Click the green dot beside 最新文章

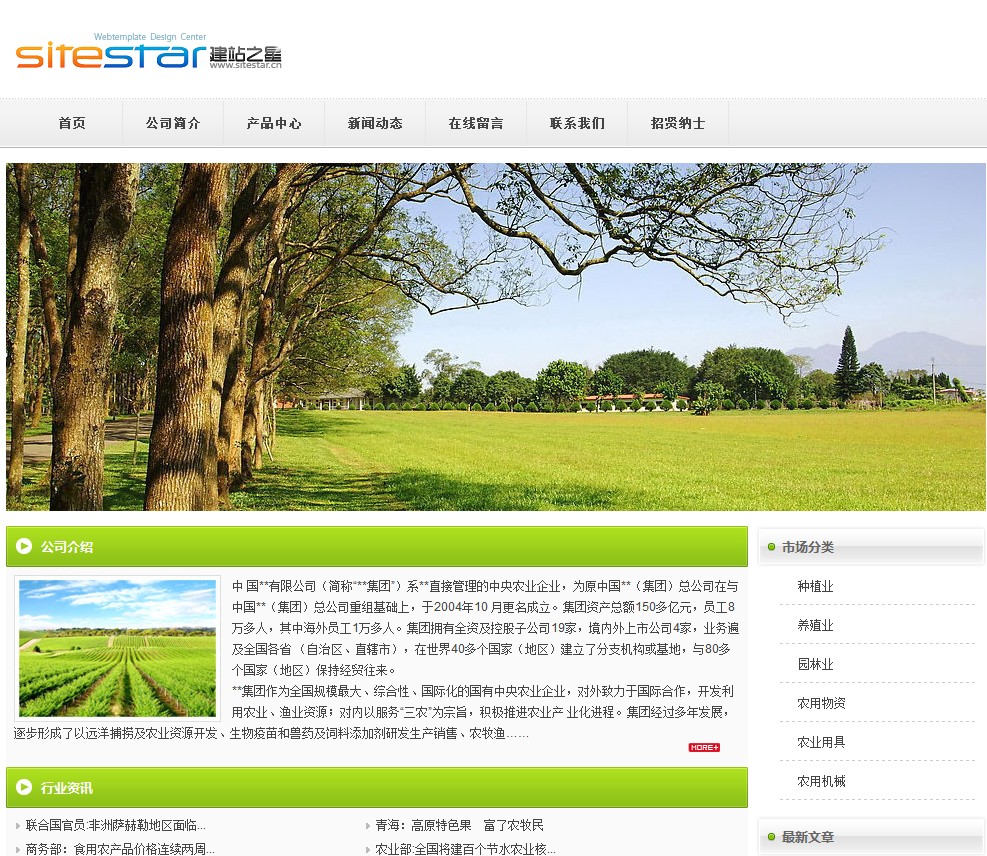pos(771,837)
